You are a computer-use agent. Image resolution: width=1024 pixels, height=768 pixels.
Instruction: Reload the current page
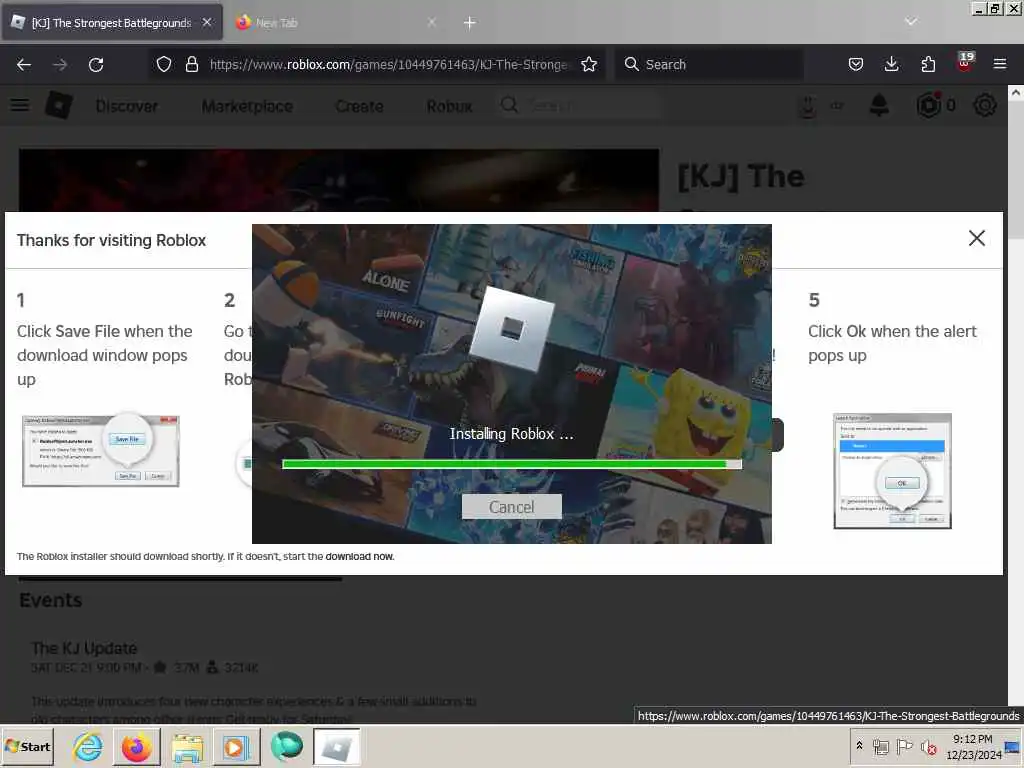pyautogui.click(x=96, y=65)
